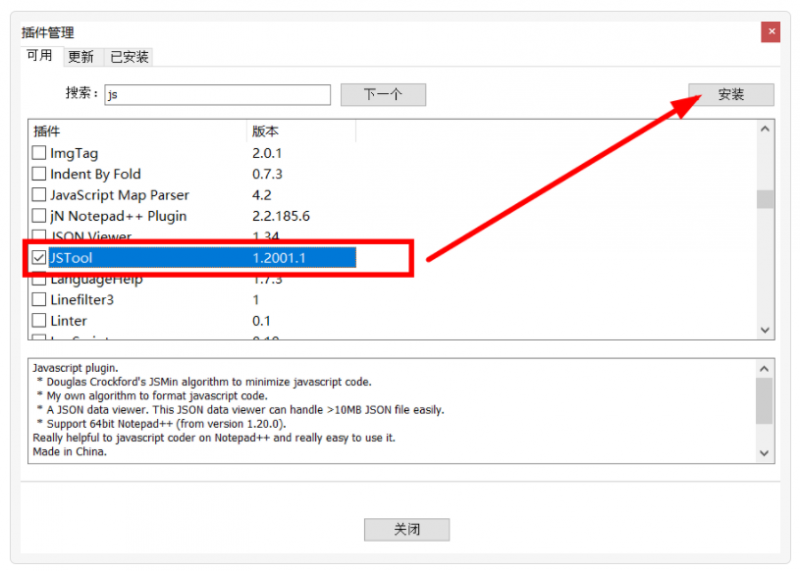Viewport: 800px width, 571px height.
Task: Open the 已安装 tab
Action: (x=129, y=57)
